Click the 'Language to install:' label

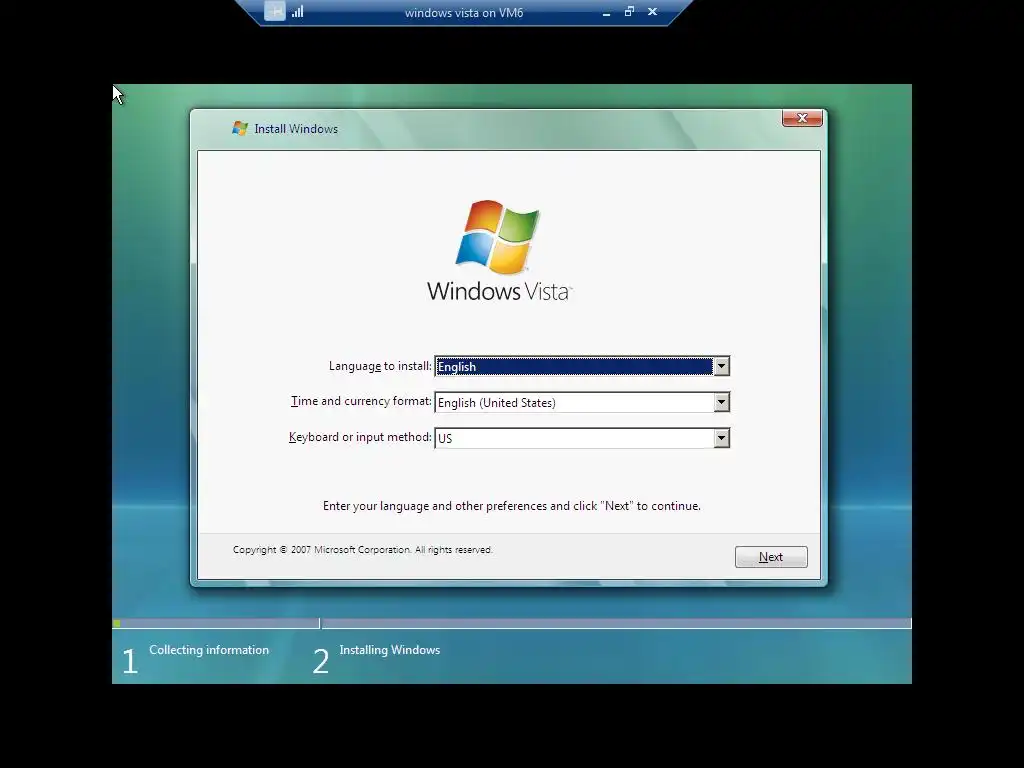380,366
